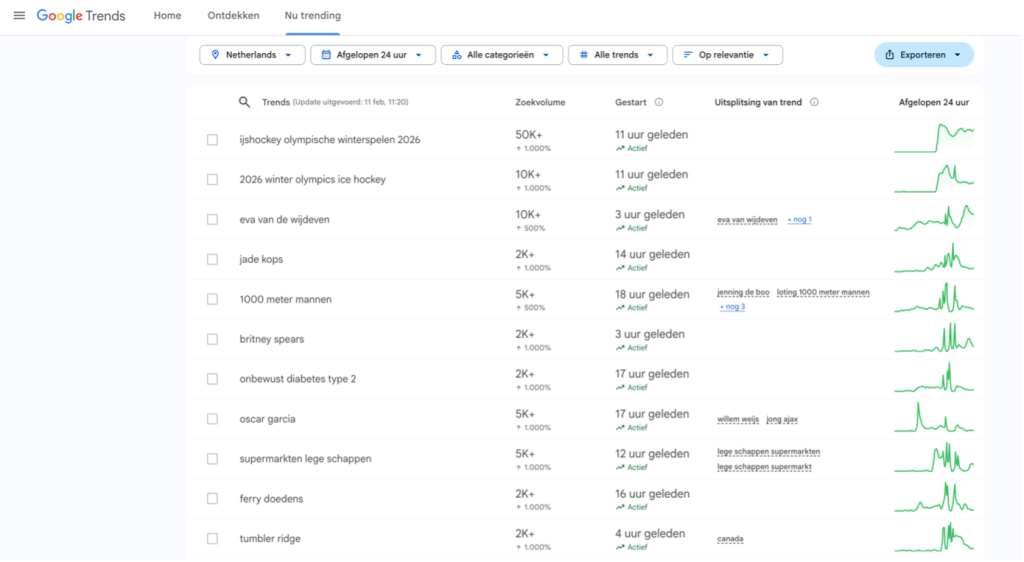Select the Nu trending tab
This screenshot has width=1024, height=562.
(x=312, y=16)
